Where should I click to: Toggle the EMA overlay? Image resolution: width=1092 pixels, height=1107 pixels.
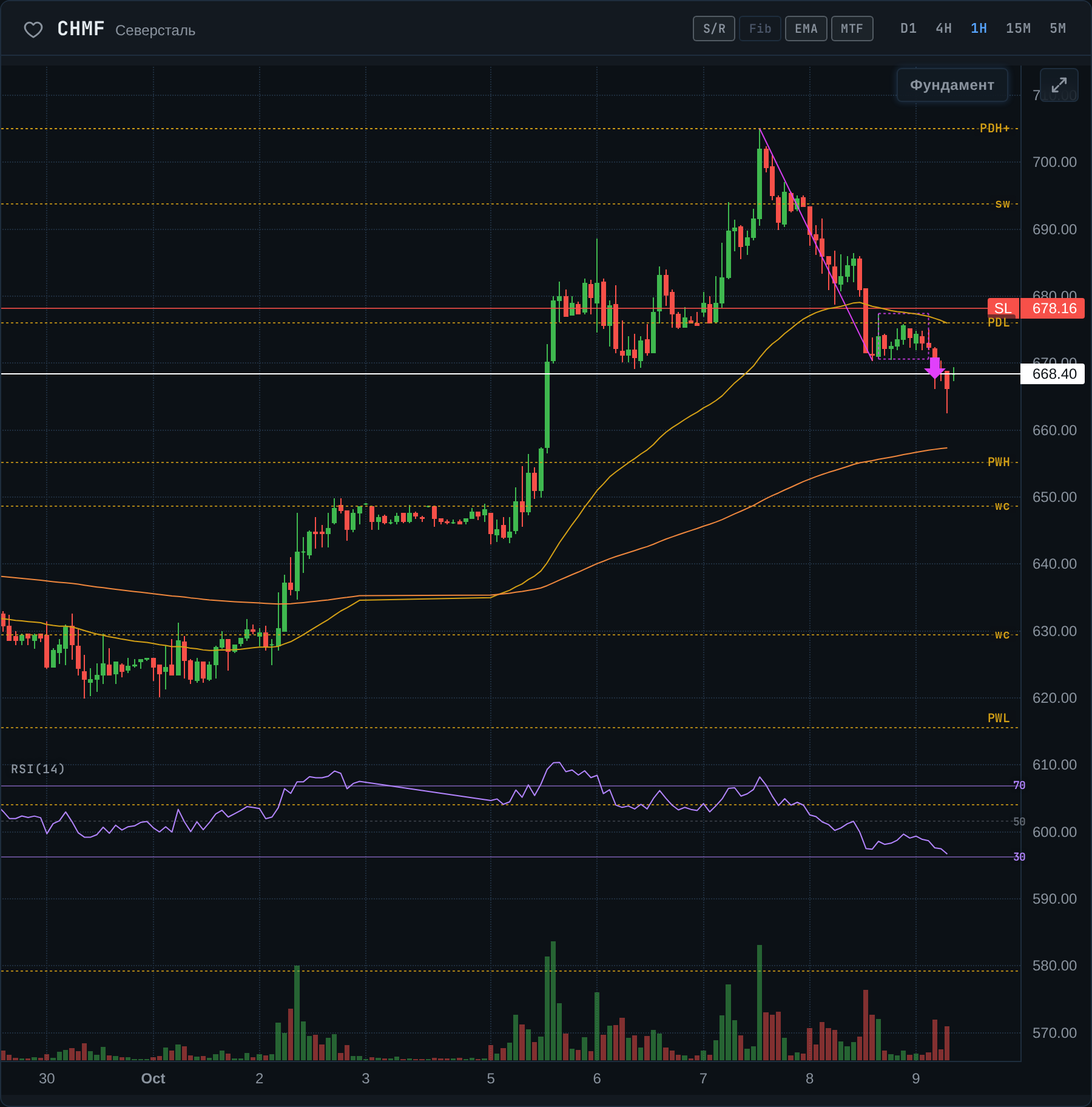tap(806, 29)
